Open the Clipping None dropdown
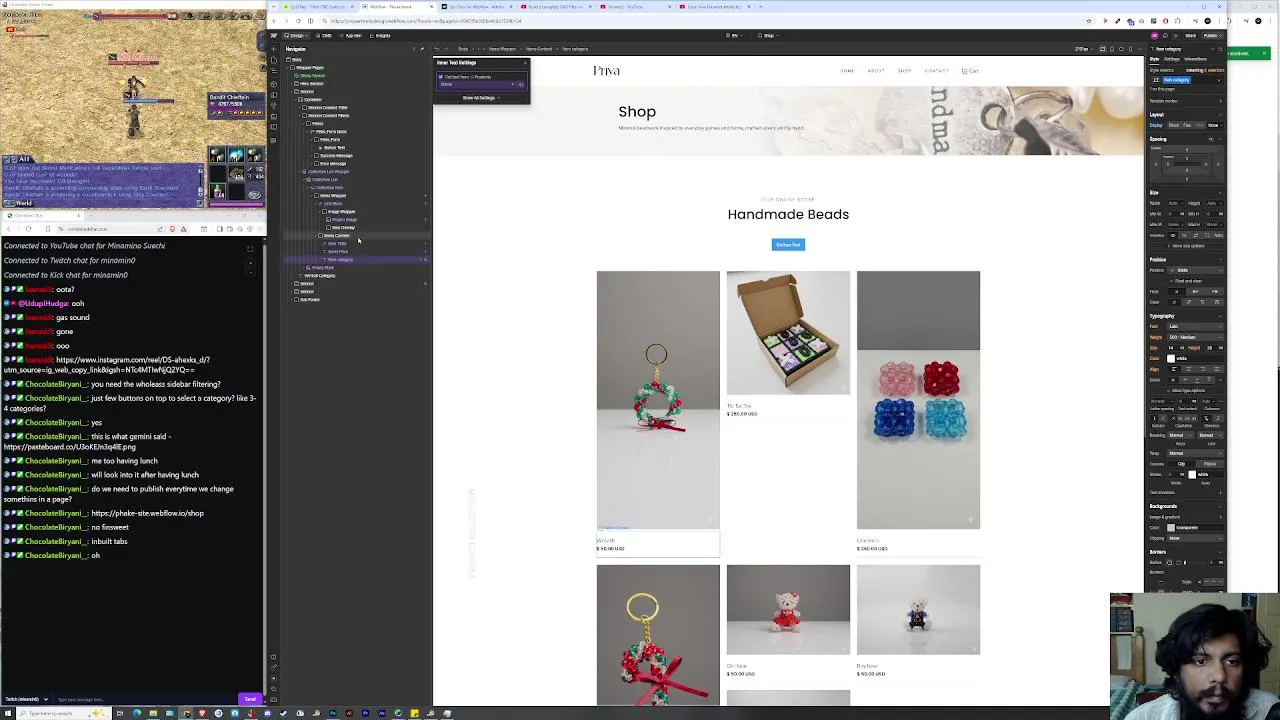 click(1196, 538)
